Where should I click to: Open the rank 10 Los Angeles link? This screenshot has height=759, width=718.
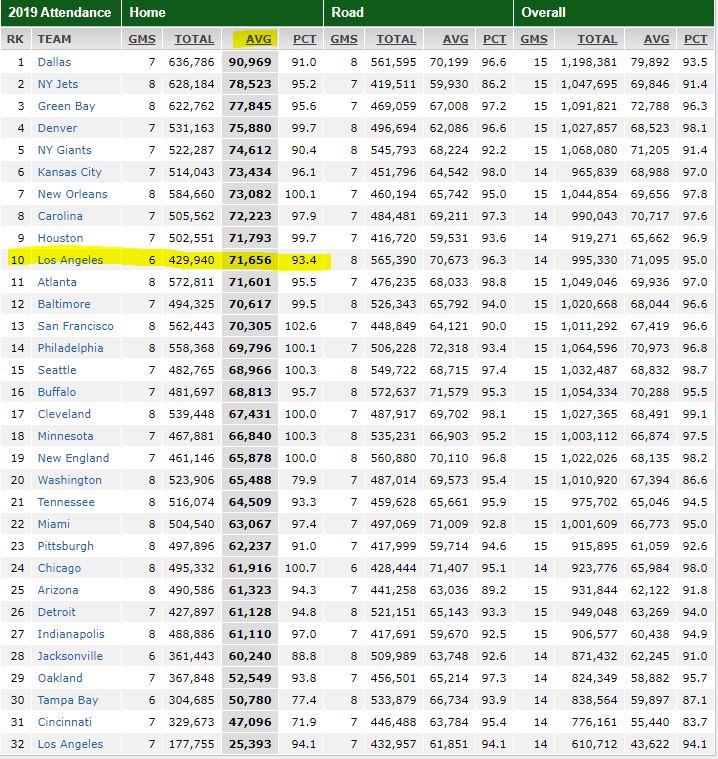pos(70,260)
